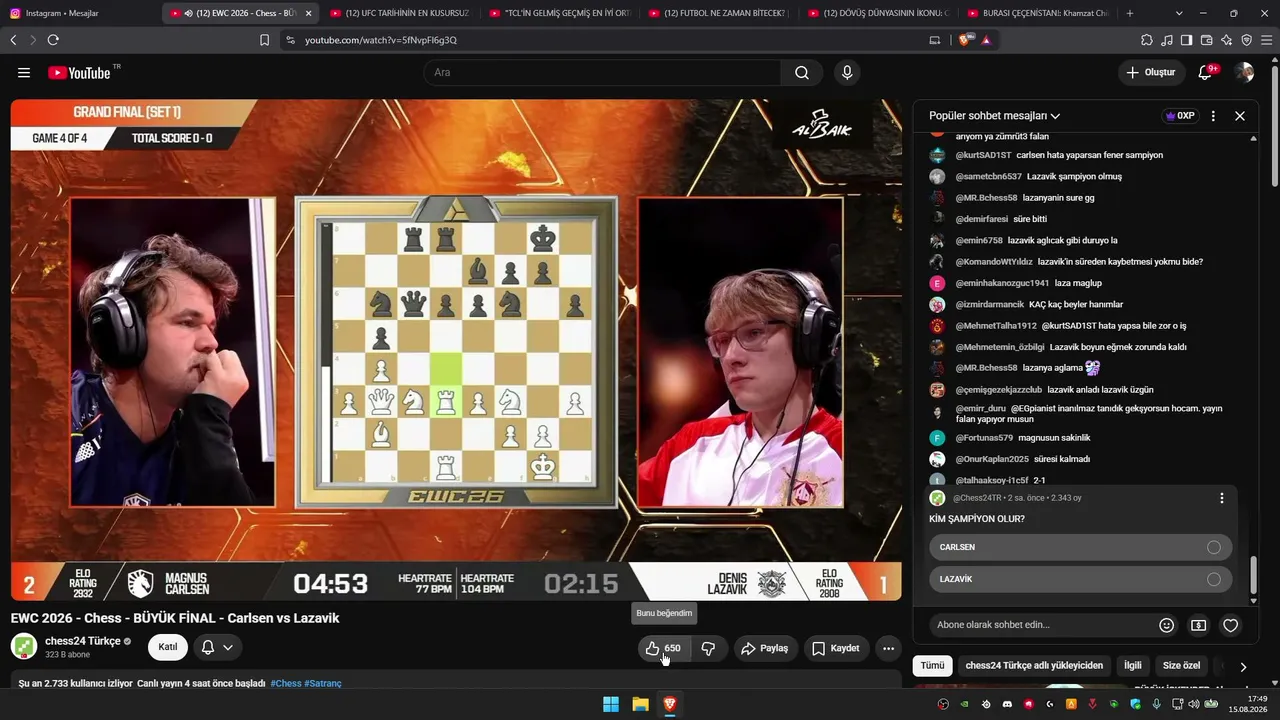Click the Ara search input field
The image size is (1280, 720).
602,72
